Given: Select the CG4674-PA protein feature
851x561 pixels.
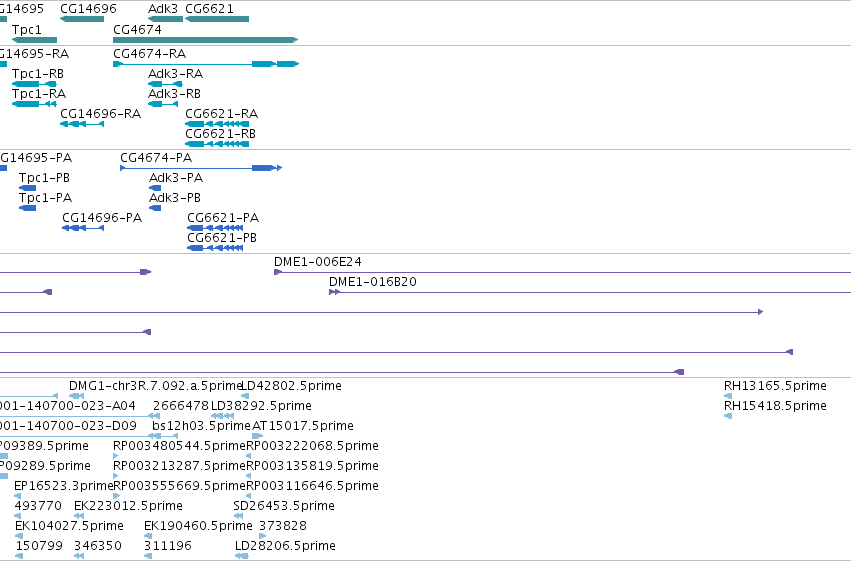Looking at the screenshot, I should (201, 168).
